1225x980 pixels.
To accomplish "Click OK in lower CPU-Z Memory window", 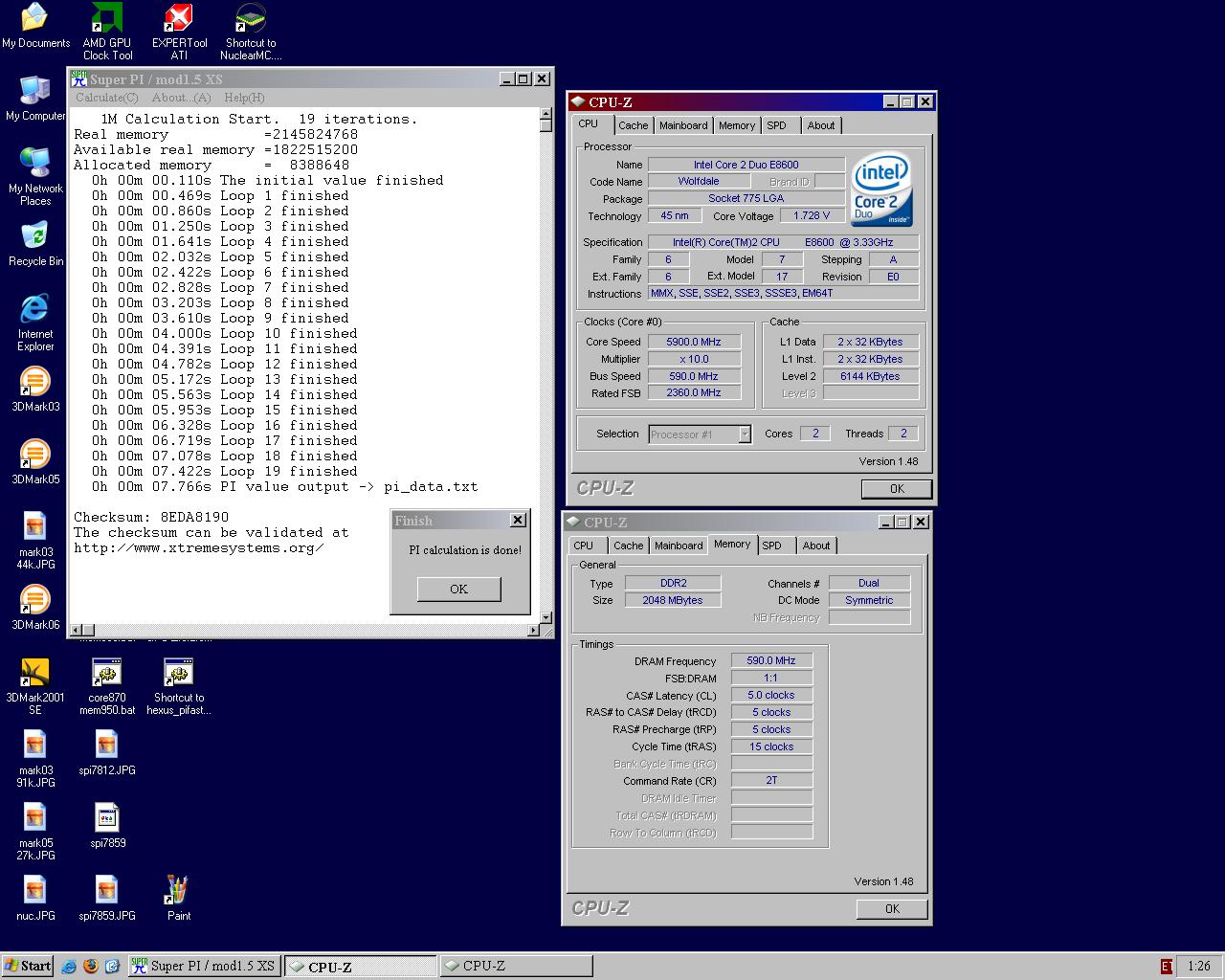I will pyautogui.click(x=892, y=908).
